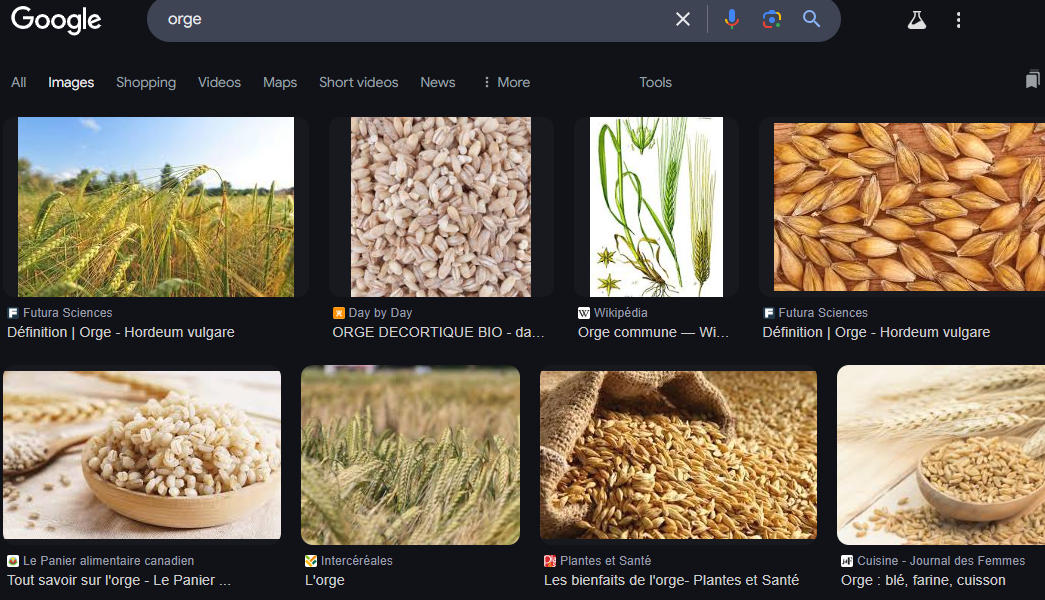
Task: Open the Tools filter options
Action: (655, 82)
